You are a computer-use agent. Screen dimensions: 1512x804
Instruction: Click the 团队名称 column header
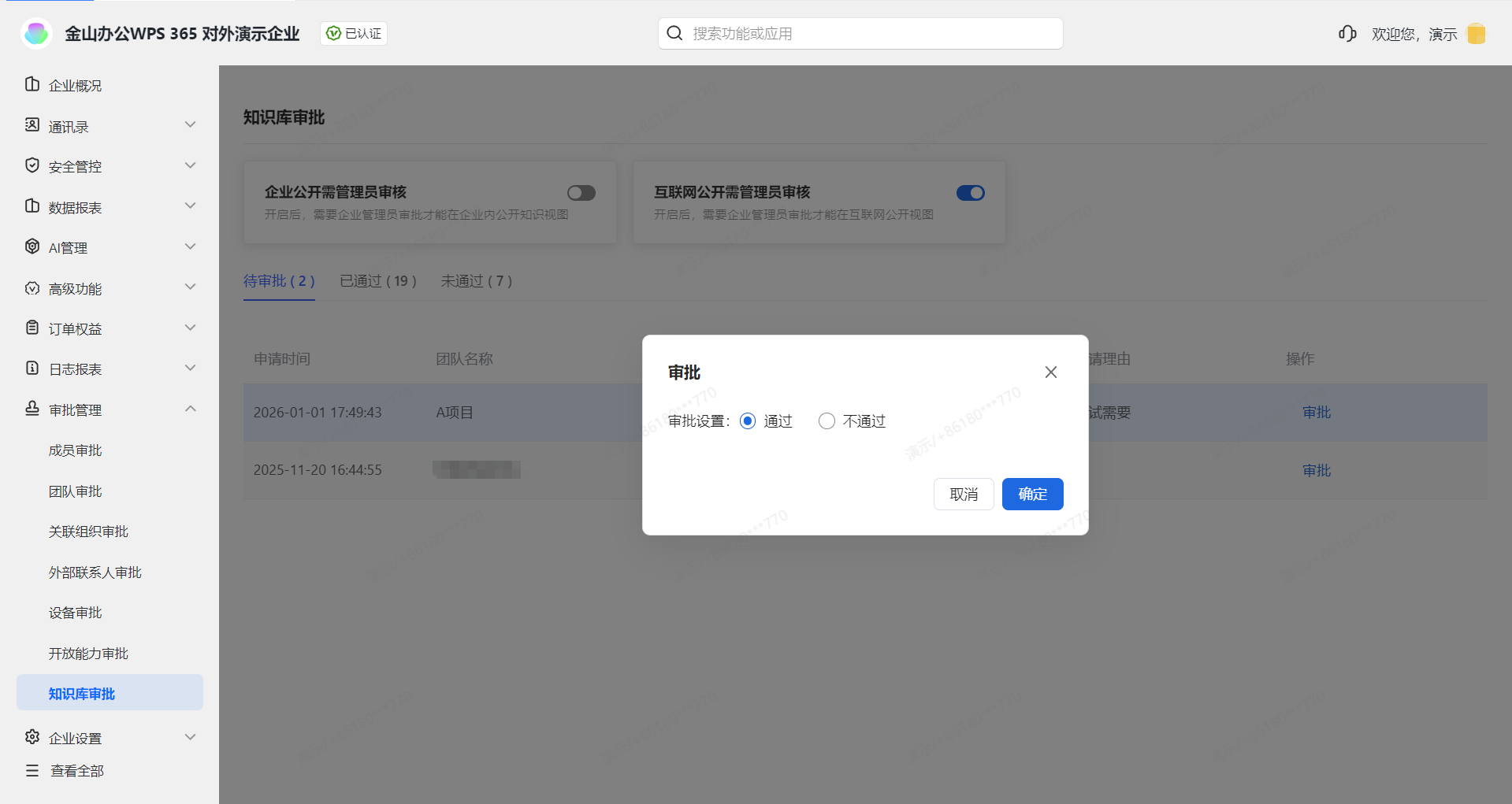(x=464, y=359)
